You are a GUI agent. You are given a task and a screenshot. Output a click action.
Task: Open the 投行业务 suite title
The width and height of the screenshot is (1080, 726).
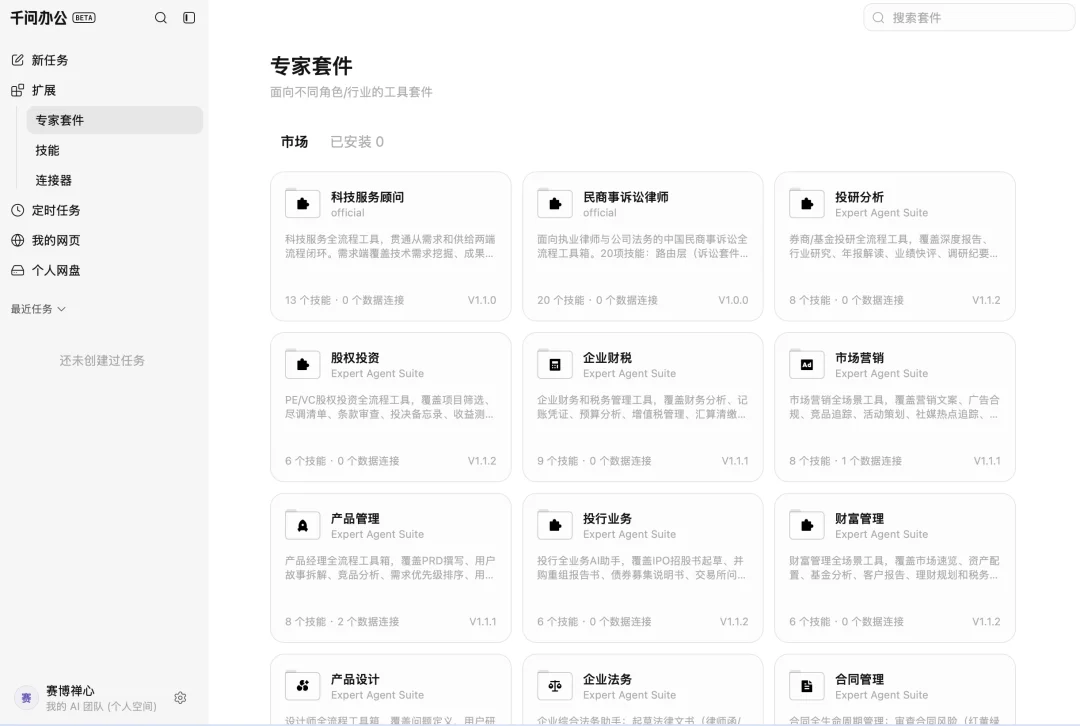pyautogui.click(x=607, y=519)
